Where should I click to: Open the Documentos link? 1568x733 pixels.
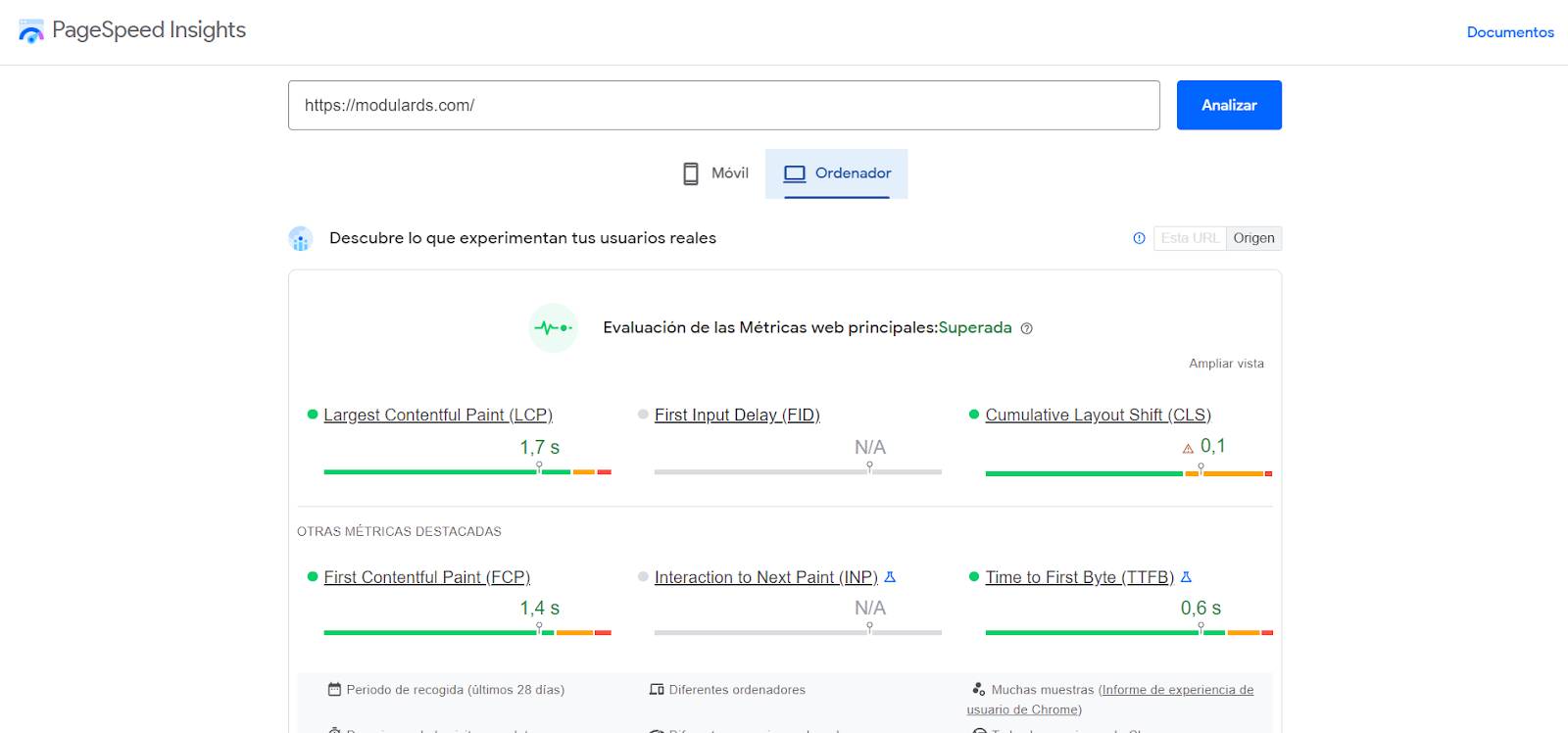point(1510,32)
